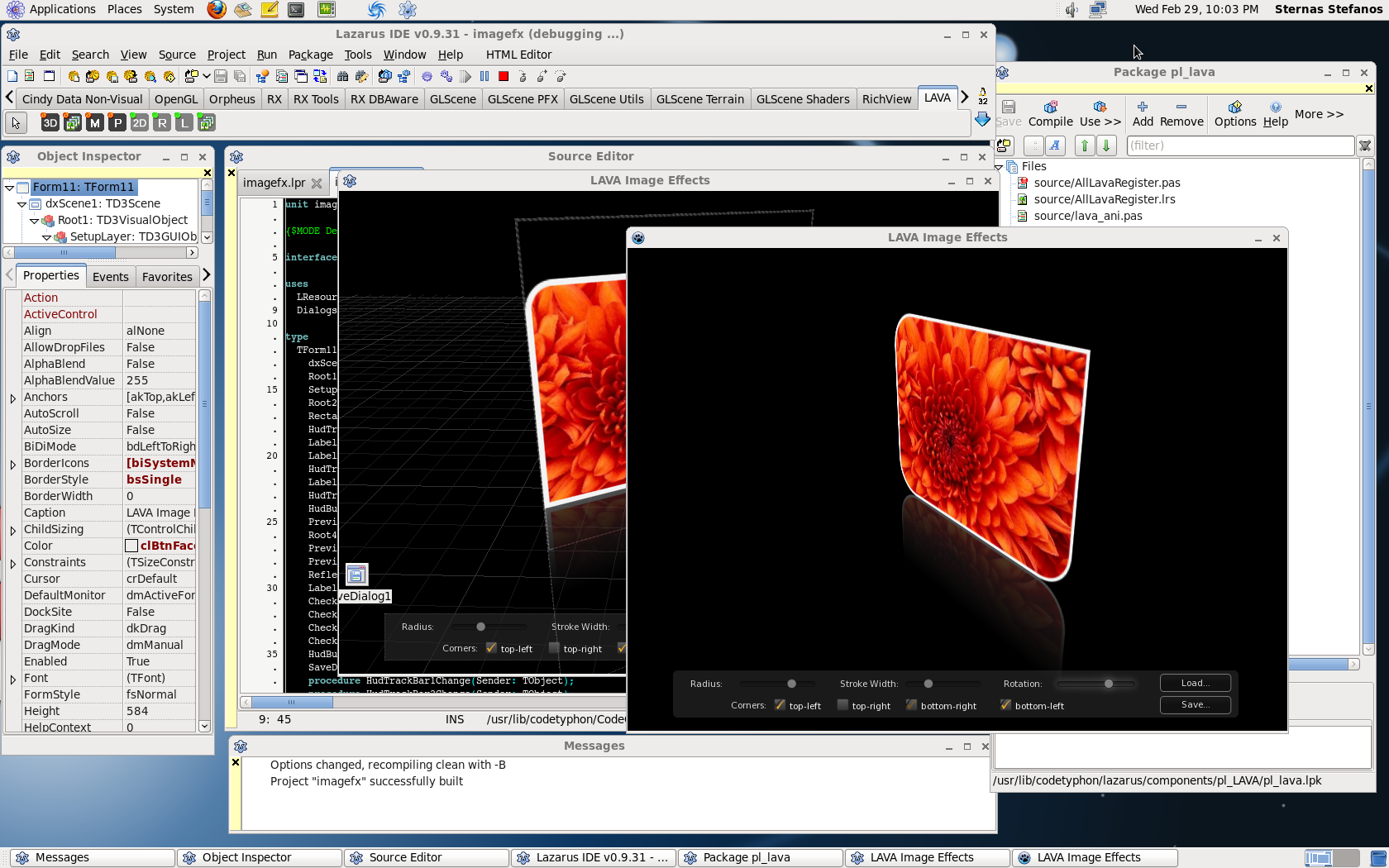The height and width of the screenshot is (868, 1389).
Task: Toggle top-left checkbox in background LAVA window
Action: click(491, 648)
